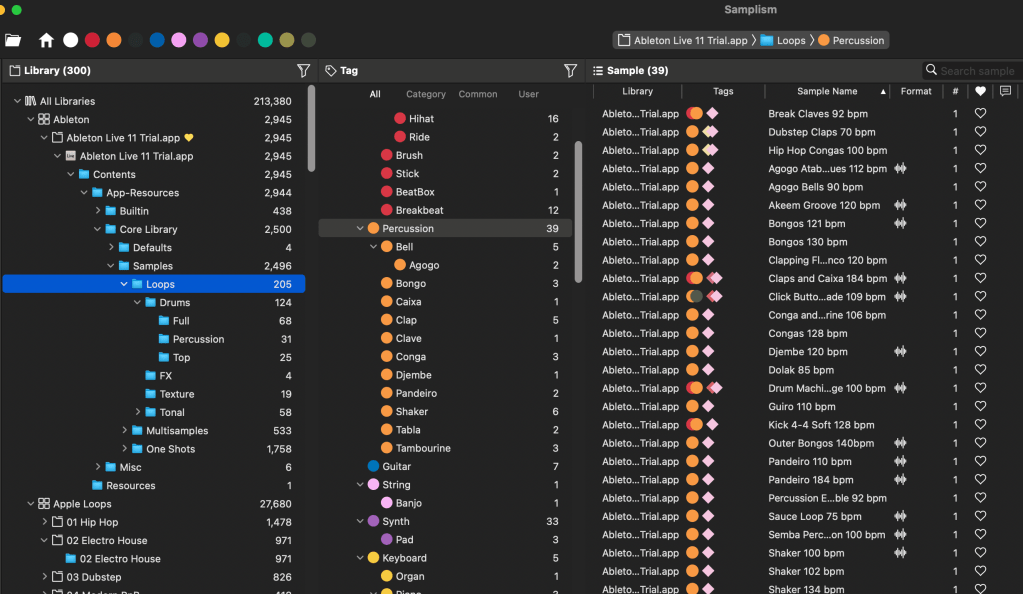1023x594 pixels.
Task: Sort by the Sample Name column header
Action: [827, 91]
